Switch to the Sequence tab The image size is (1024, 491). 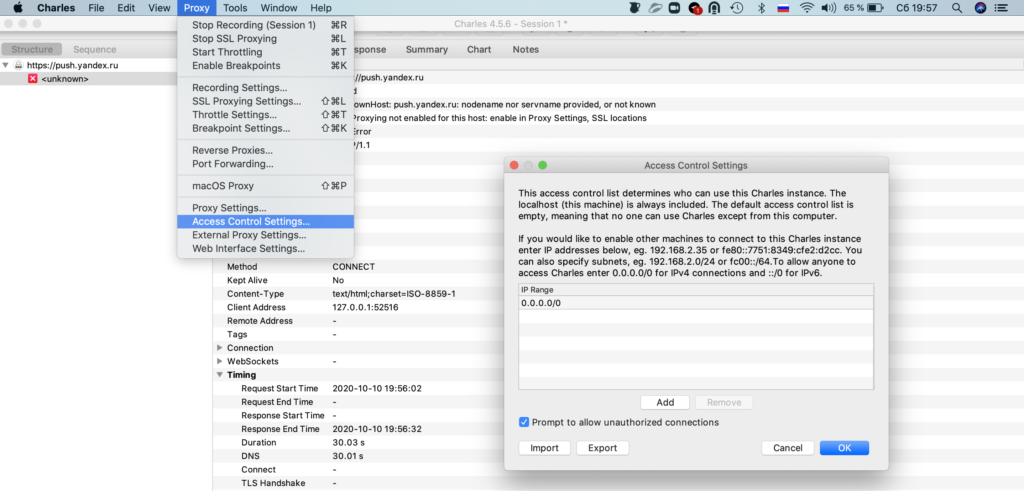coord(95,49)
